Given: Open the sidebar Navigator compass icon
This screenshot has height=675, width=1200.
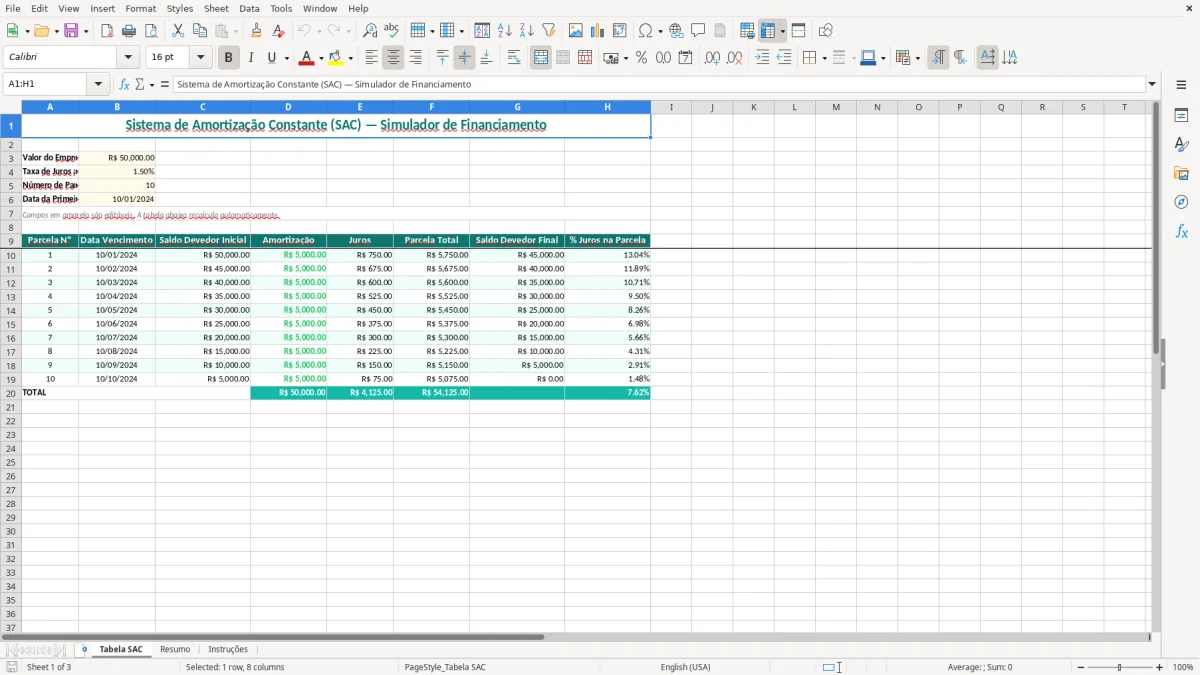Looking at the screenshot, I should pos(1181,202).
